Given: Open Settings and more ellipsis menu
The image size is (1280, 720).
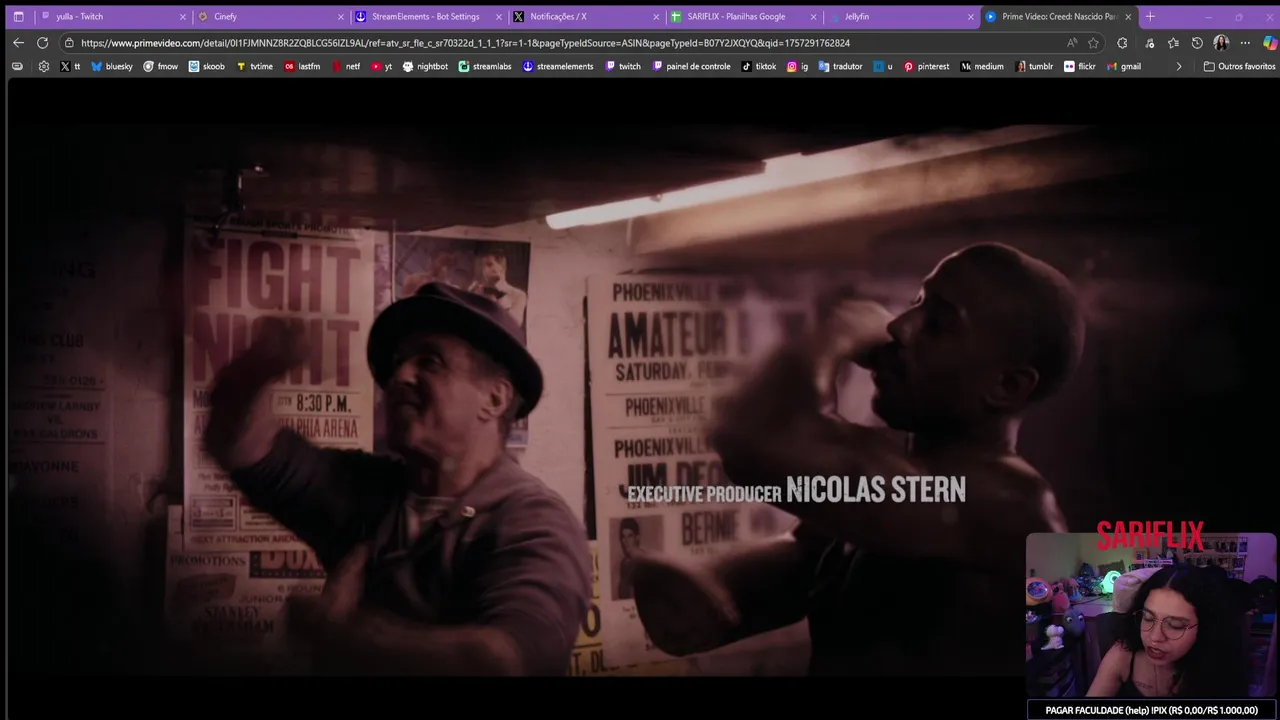Looking at the screenshot, I should [1245, 43].
